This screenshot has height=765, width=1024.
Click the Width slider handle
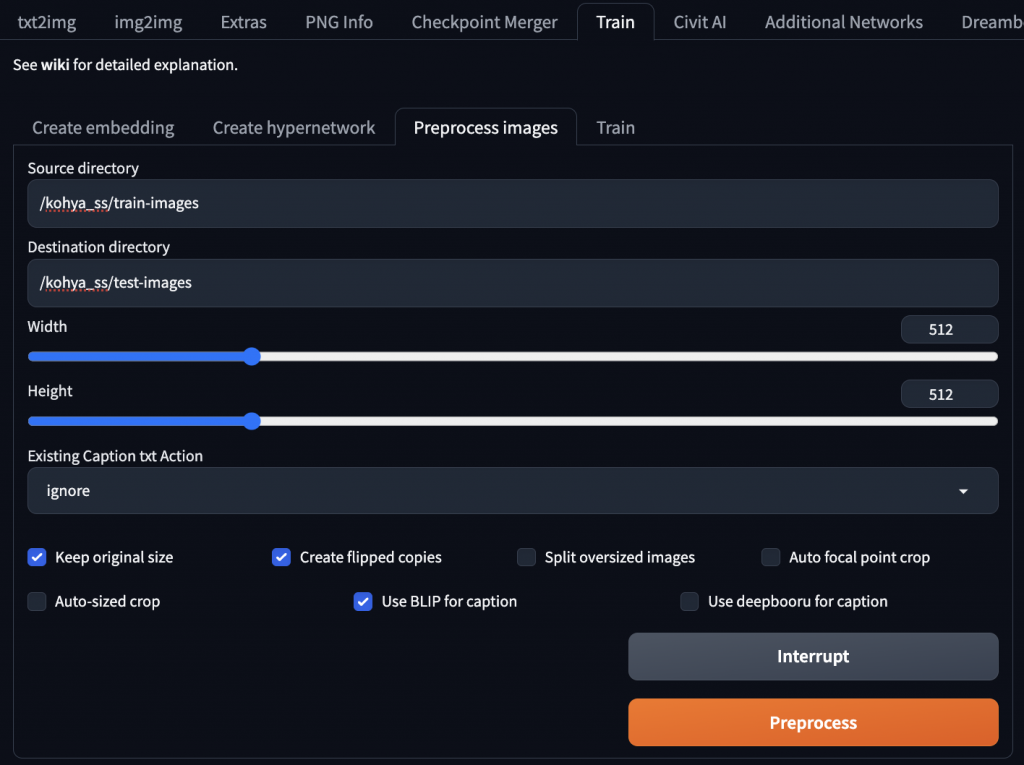(252, 356)
